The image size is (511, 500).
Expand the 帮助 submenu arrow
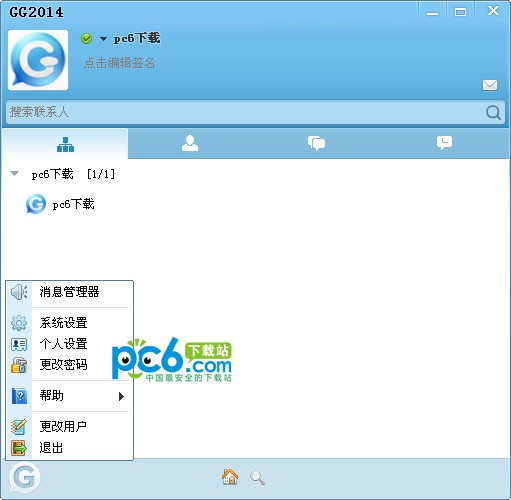click(x=121, y=396)
